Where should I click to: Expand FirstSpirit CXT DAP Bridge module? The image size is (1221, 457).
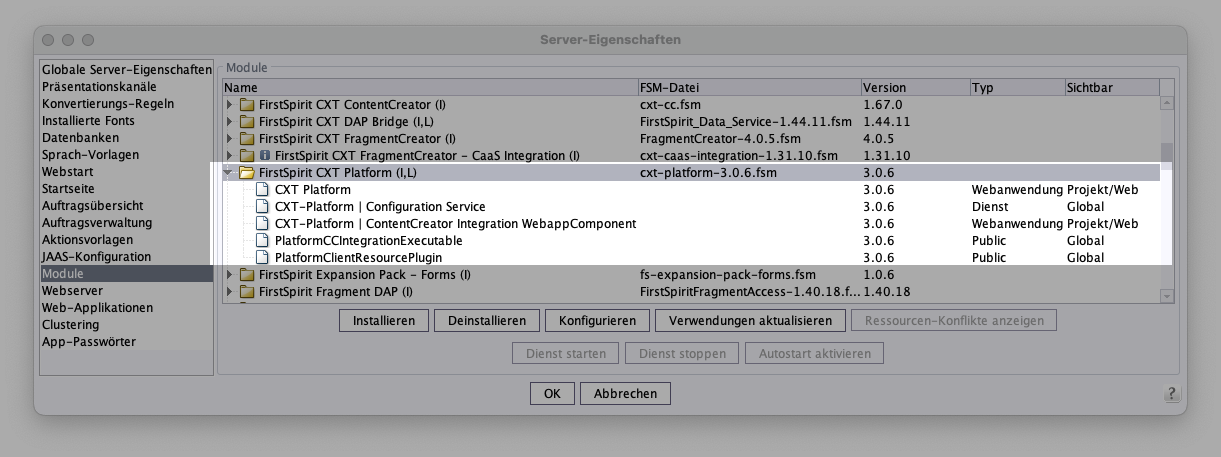230,122
